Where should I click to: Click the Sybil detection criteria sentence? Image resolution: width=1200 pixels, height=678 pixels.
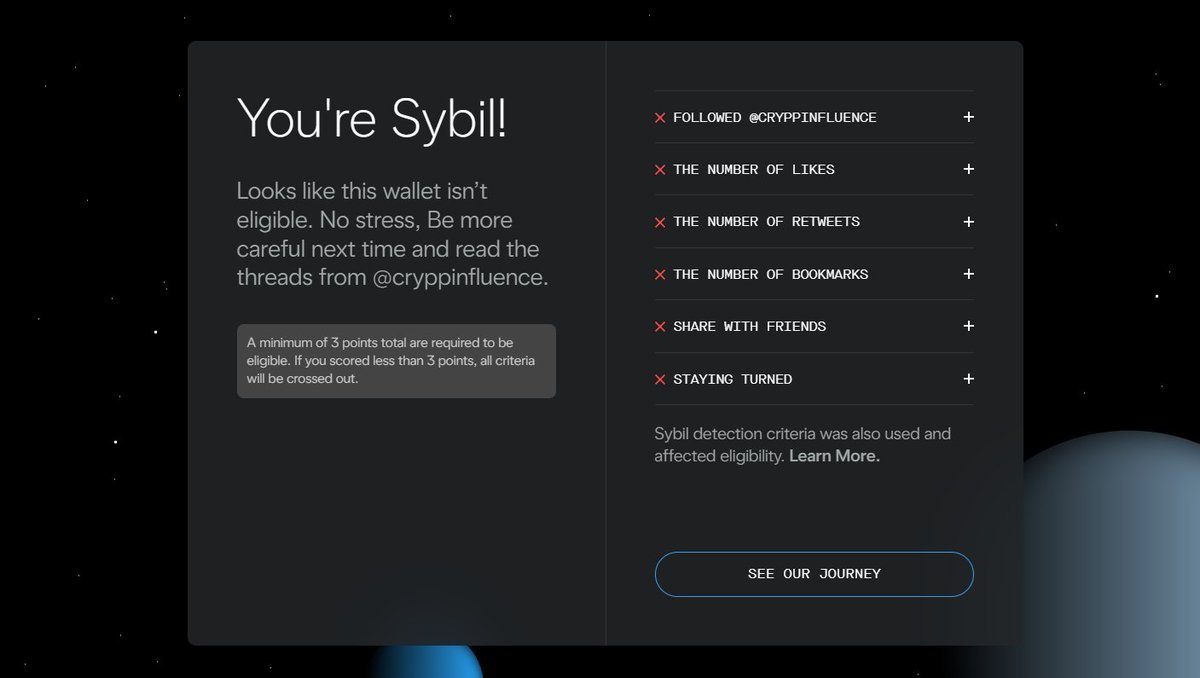click(x=803, y=445)
